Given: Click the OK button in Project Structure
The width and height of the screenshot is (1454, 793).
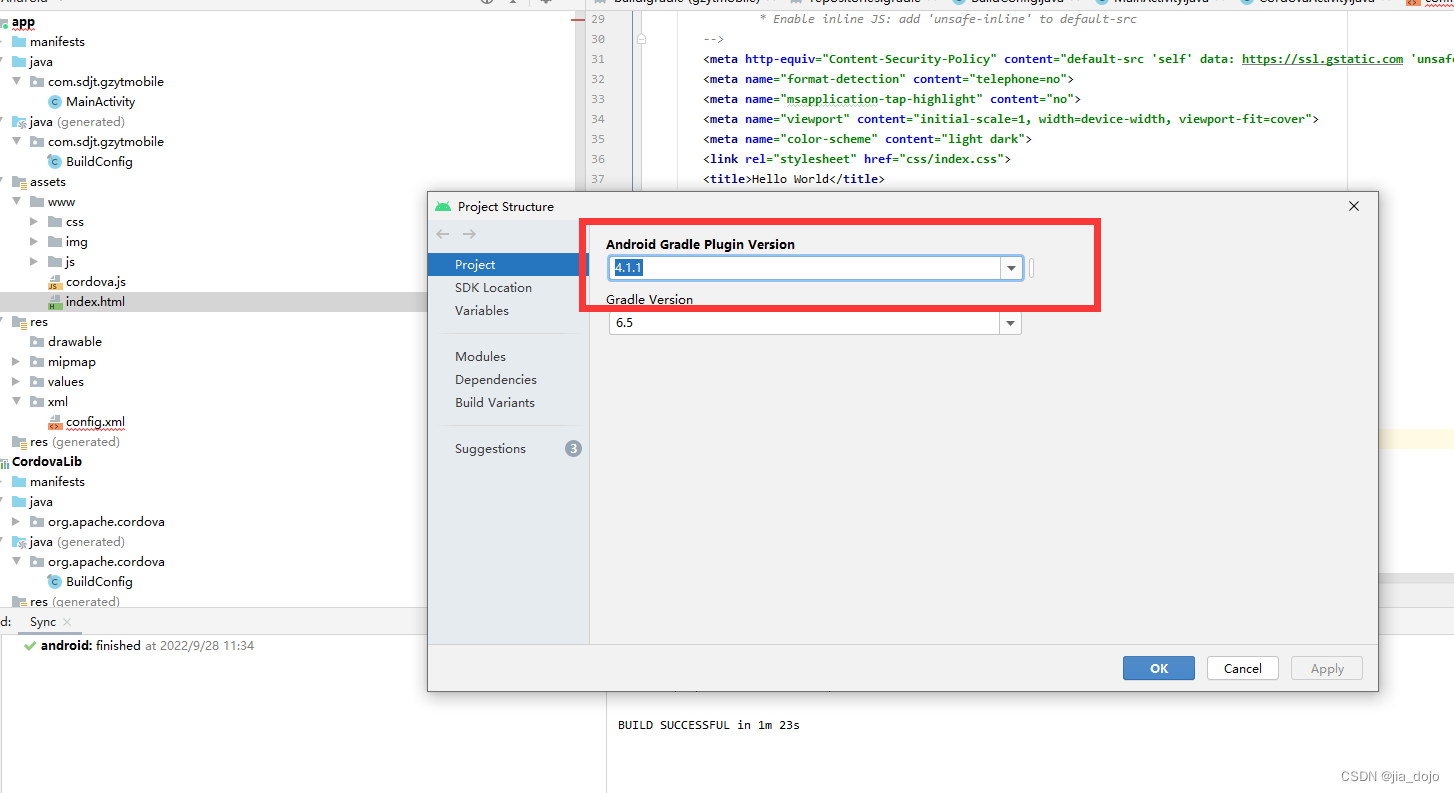Looking at the screenshot, I should (x=1158, y=668).
